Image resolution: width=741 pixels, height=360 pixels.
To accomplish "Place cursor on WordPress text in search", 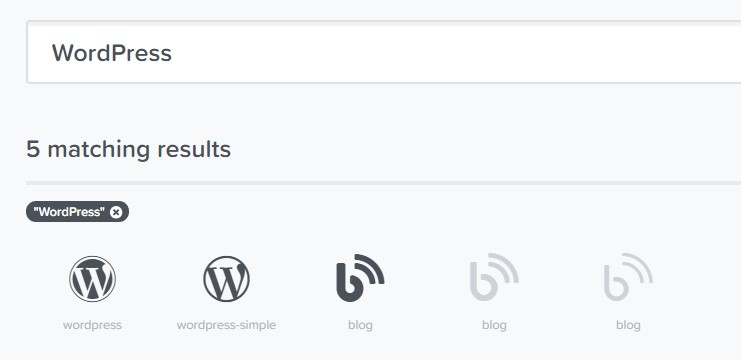I will pyautogui.click(x=112, y=52).
